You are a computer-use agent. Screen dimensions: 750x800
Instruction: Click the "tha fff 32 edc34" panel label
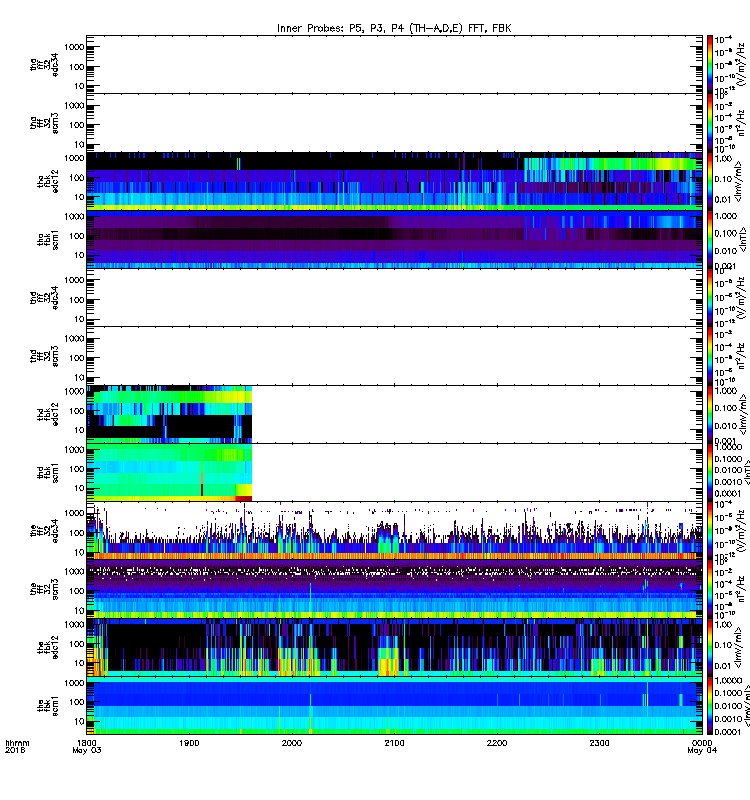(x=44, y=64)
